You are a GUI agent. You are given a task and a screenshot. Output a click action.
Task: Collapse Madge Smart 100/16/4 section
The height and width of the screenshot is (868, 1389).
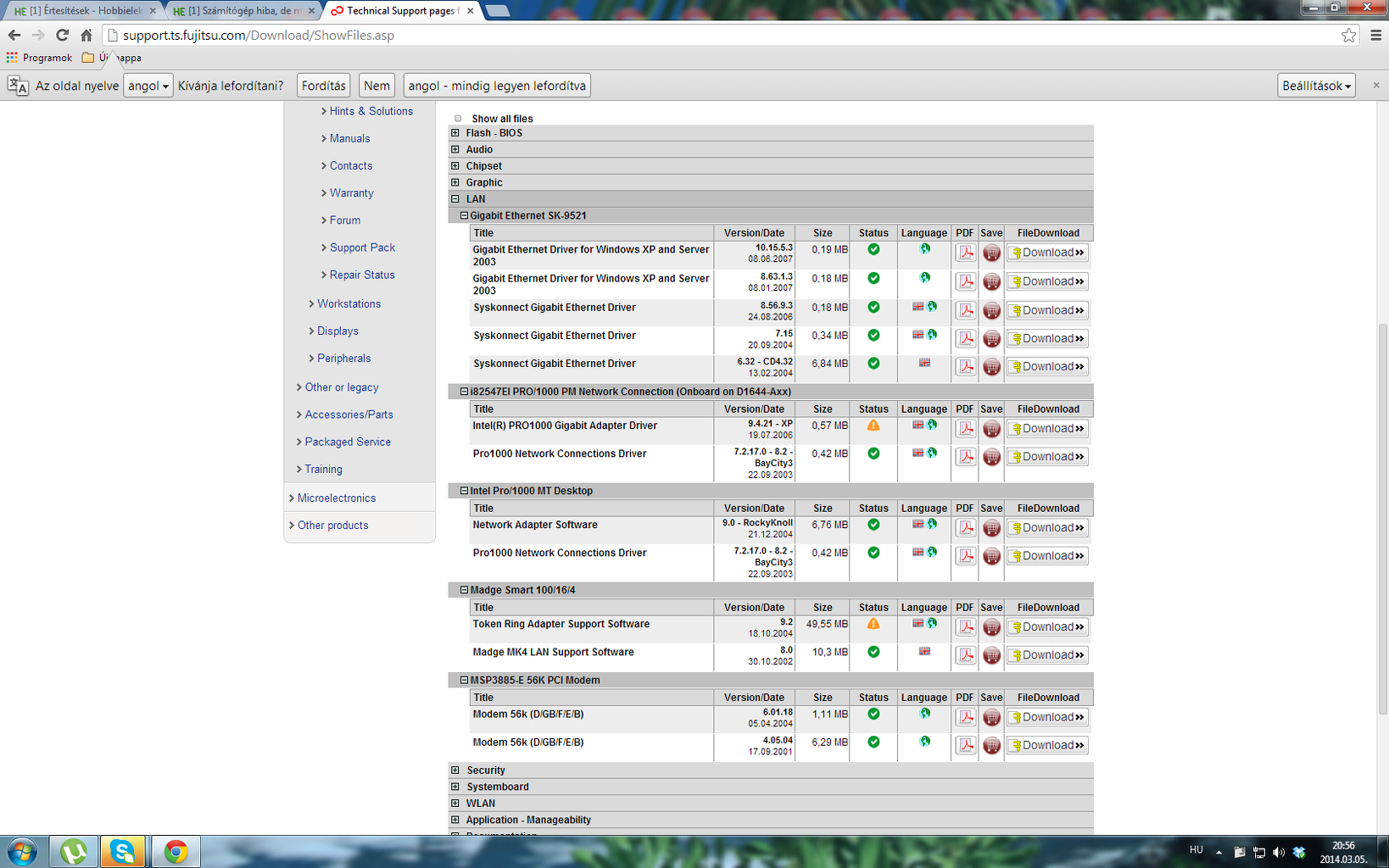[464, 590]
